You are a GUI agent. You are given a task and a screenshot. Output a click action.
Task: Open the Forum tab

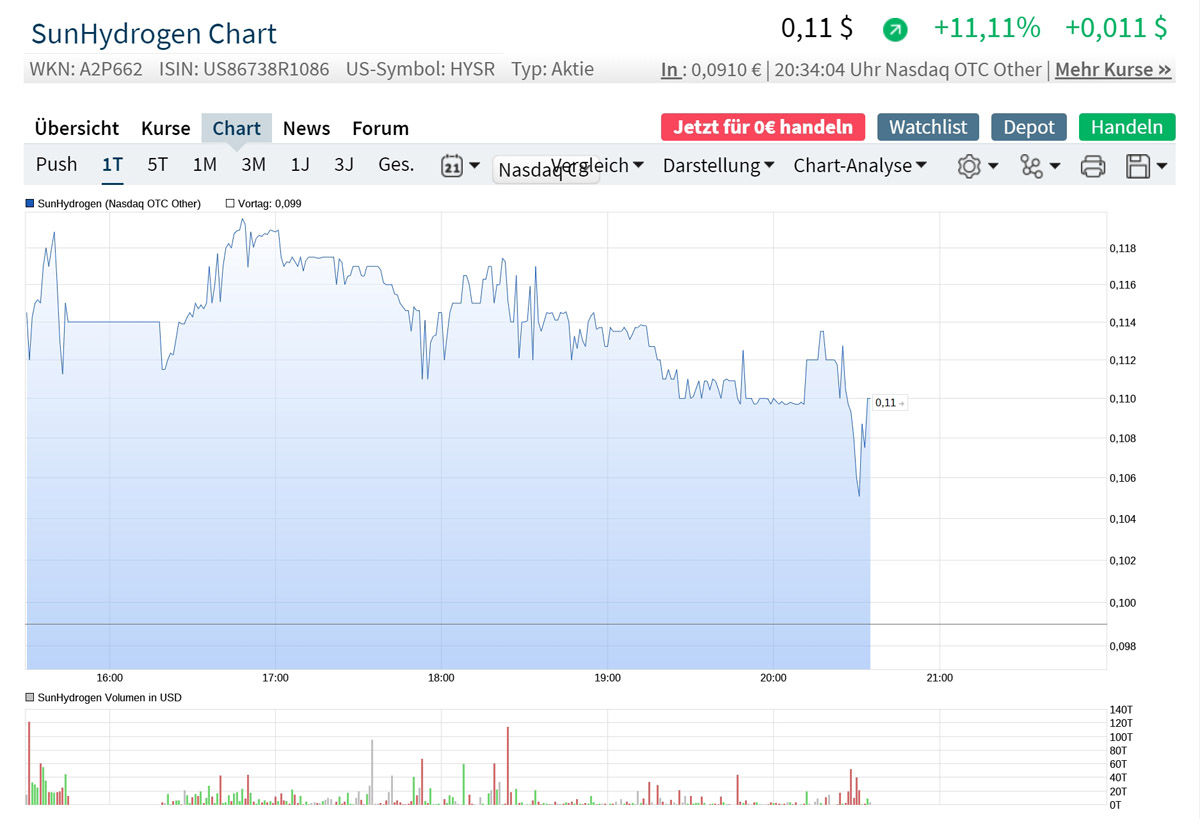point(380,128)
